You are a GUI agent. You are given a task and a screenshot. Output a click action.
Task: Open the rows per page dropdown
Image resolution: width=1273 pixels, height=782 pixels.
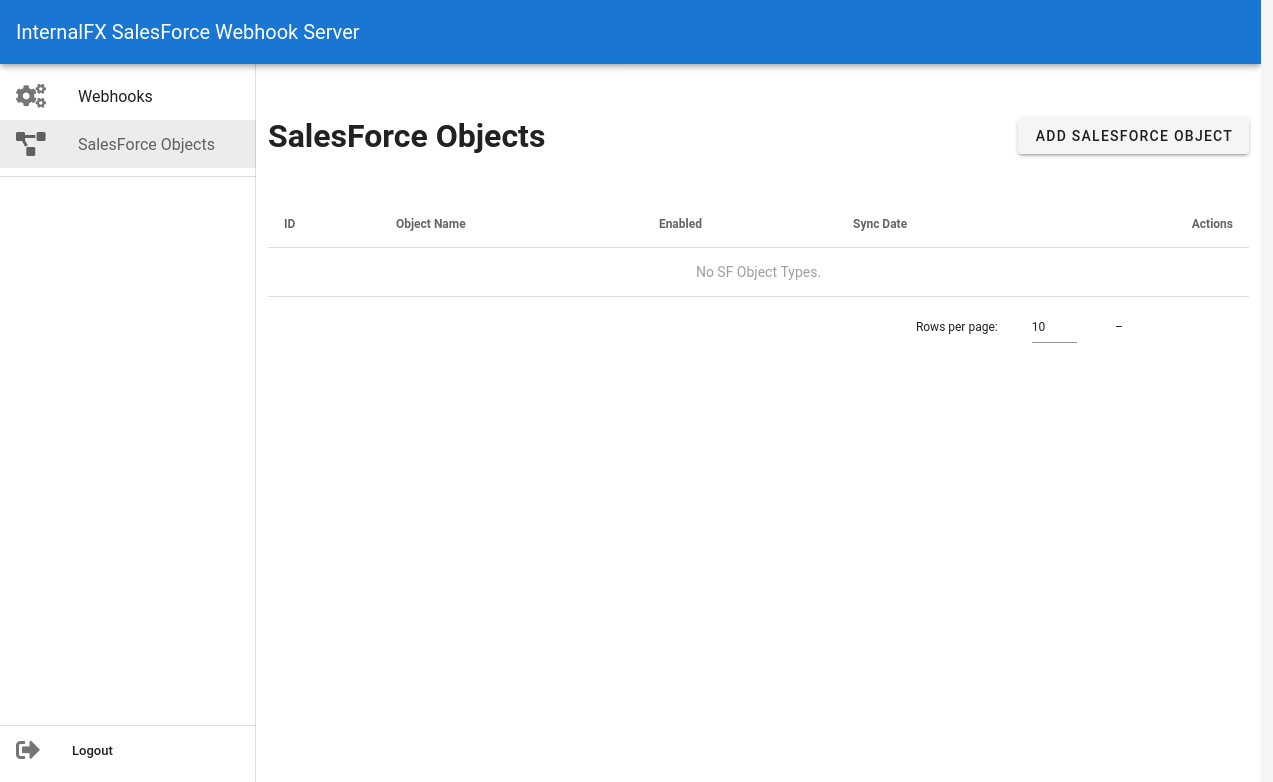[x=1054, y=327]
